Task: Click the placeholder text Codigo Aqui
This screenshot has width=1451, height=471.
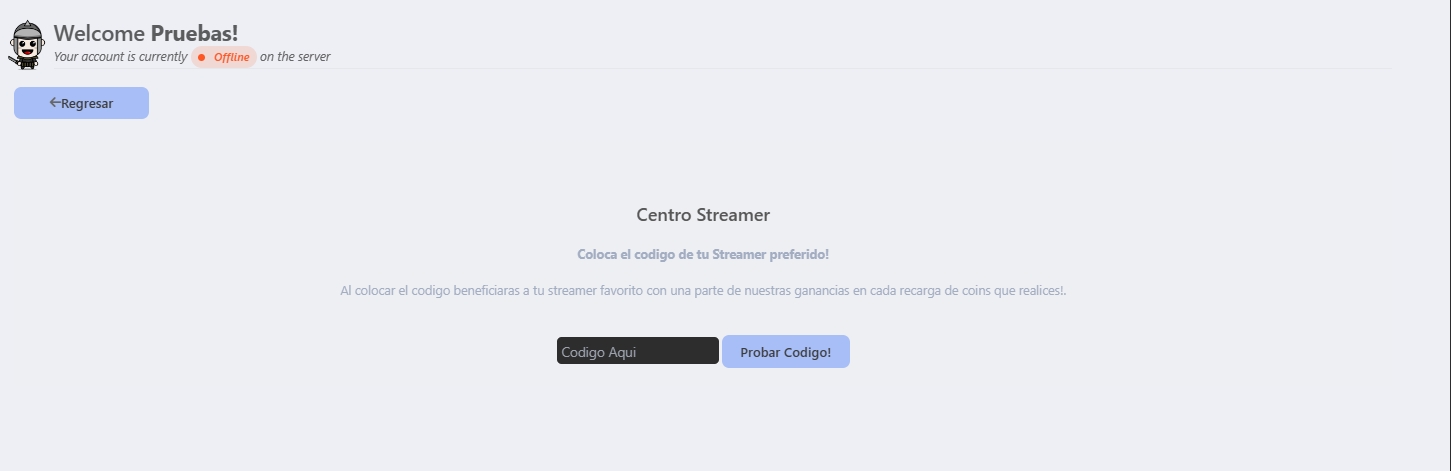Action: pyautogui.click(x=599, y=352)
